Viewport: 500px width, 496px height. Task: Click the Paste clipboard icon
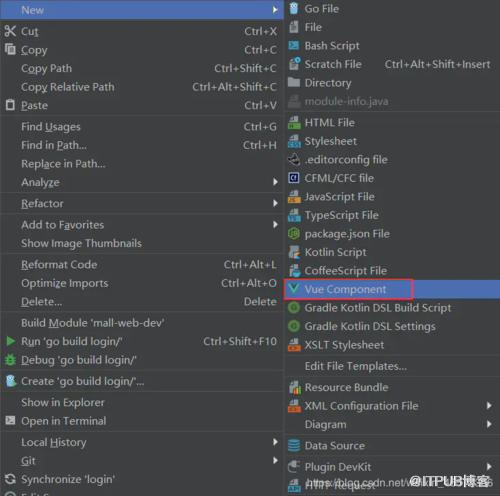click(x=10, y=105)
